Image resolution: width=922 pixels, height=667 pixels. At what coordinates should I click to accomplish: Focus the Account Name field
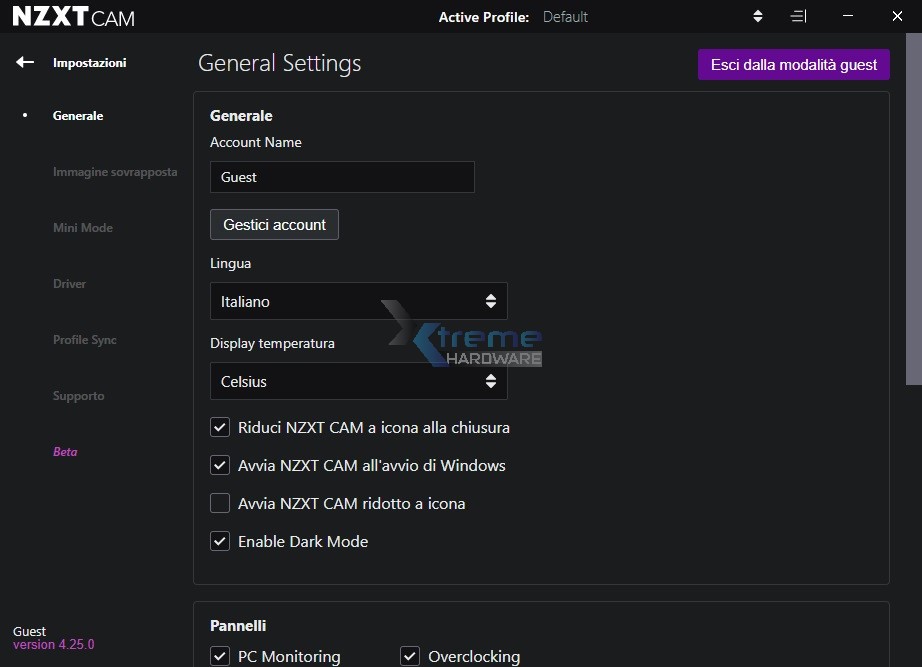click(x=342, y=177)
